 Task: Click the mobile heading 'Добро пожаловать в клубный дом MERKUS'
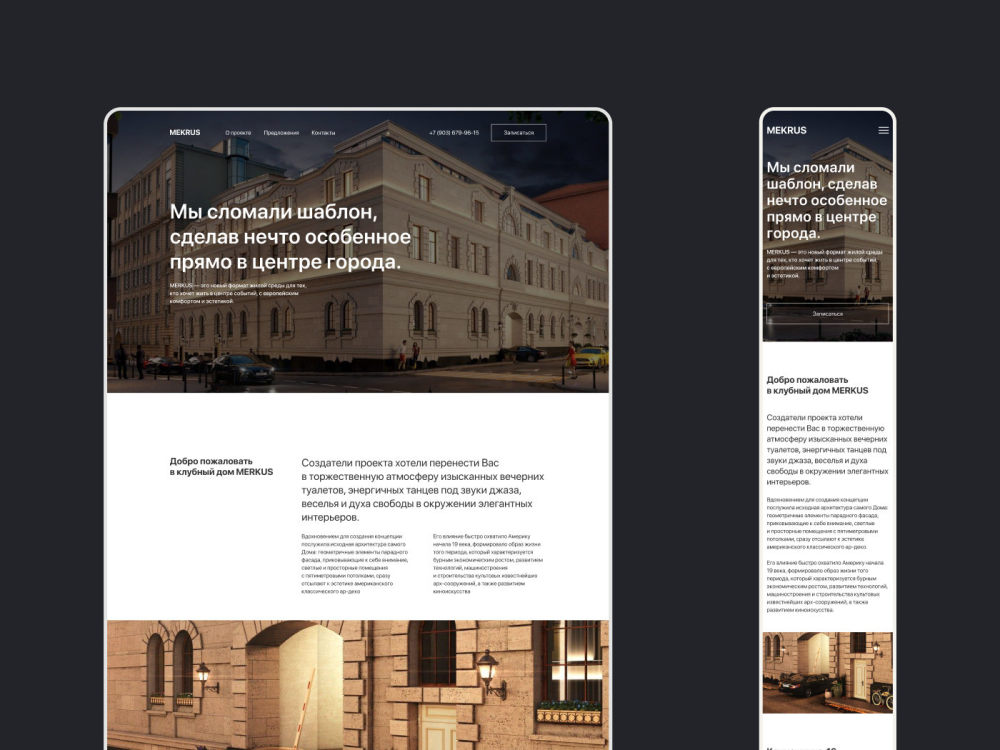click(817, 385)
